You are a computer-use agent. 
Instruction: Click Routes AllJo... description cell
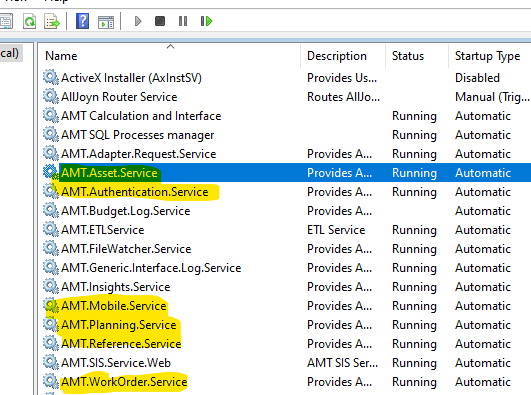pyautogui.click(x=343, y=97)
